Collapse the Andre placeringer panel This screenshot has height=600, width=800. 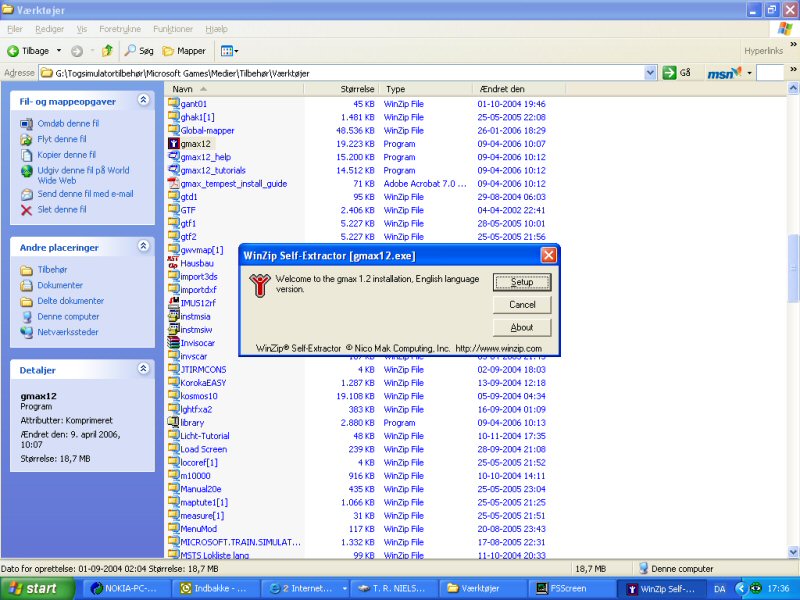pyautogui.click(x=143, y=246)
